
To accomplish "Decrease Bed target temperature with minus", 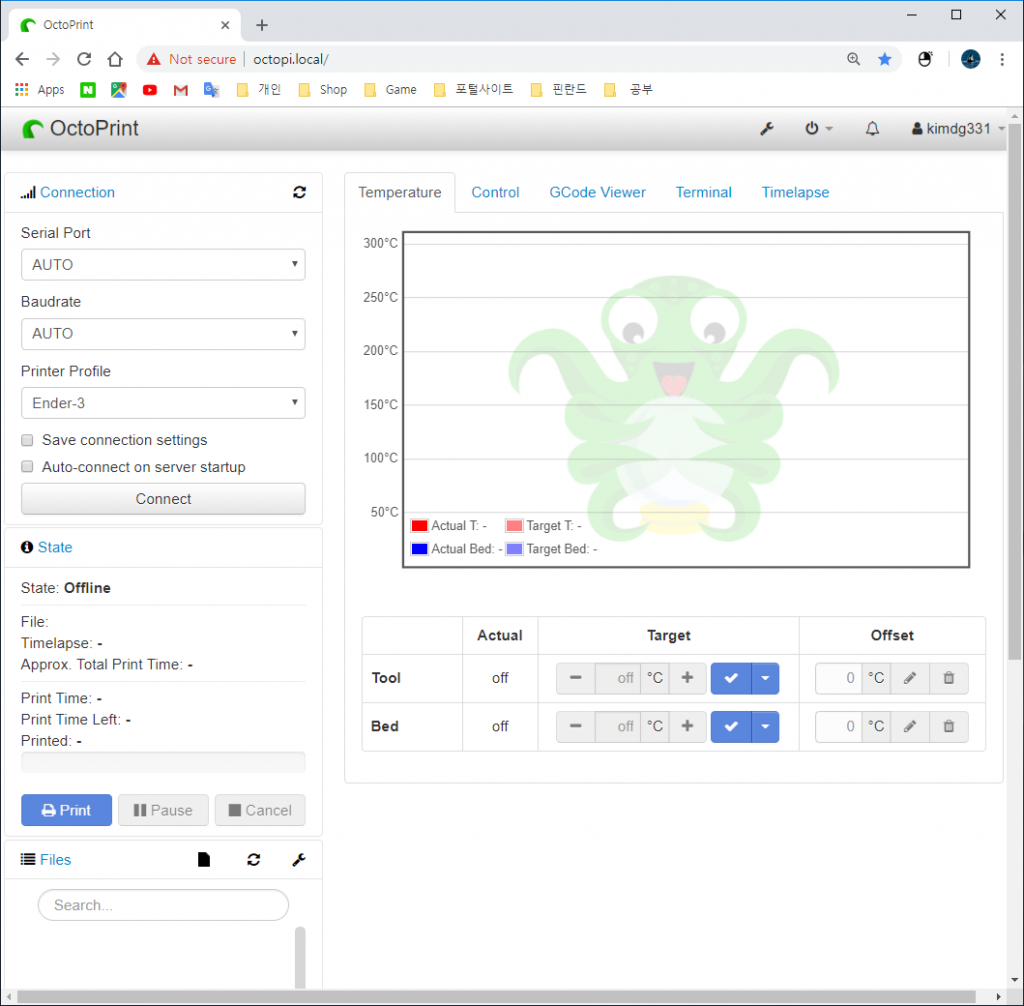I will click(x=575, y=726).
